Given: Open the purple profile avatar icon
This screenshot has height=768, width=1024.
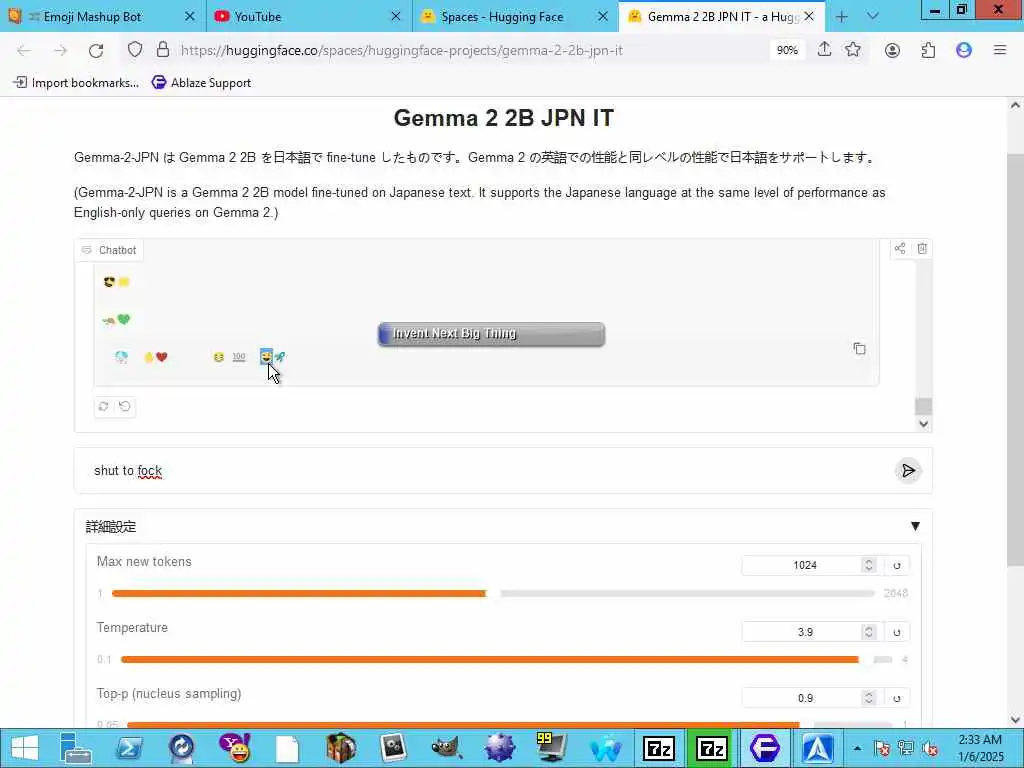Looking at the screenshot, I should pyautogui.click(x=964, y=50).
